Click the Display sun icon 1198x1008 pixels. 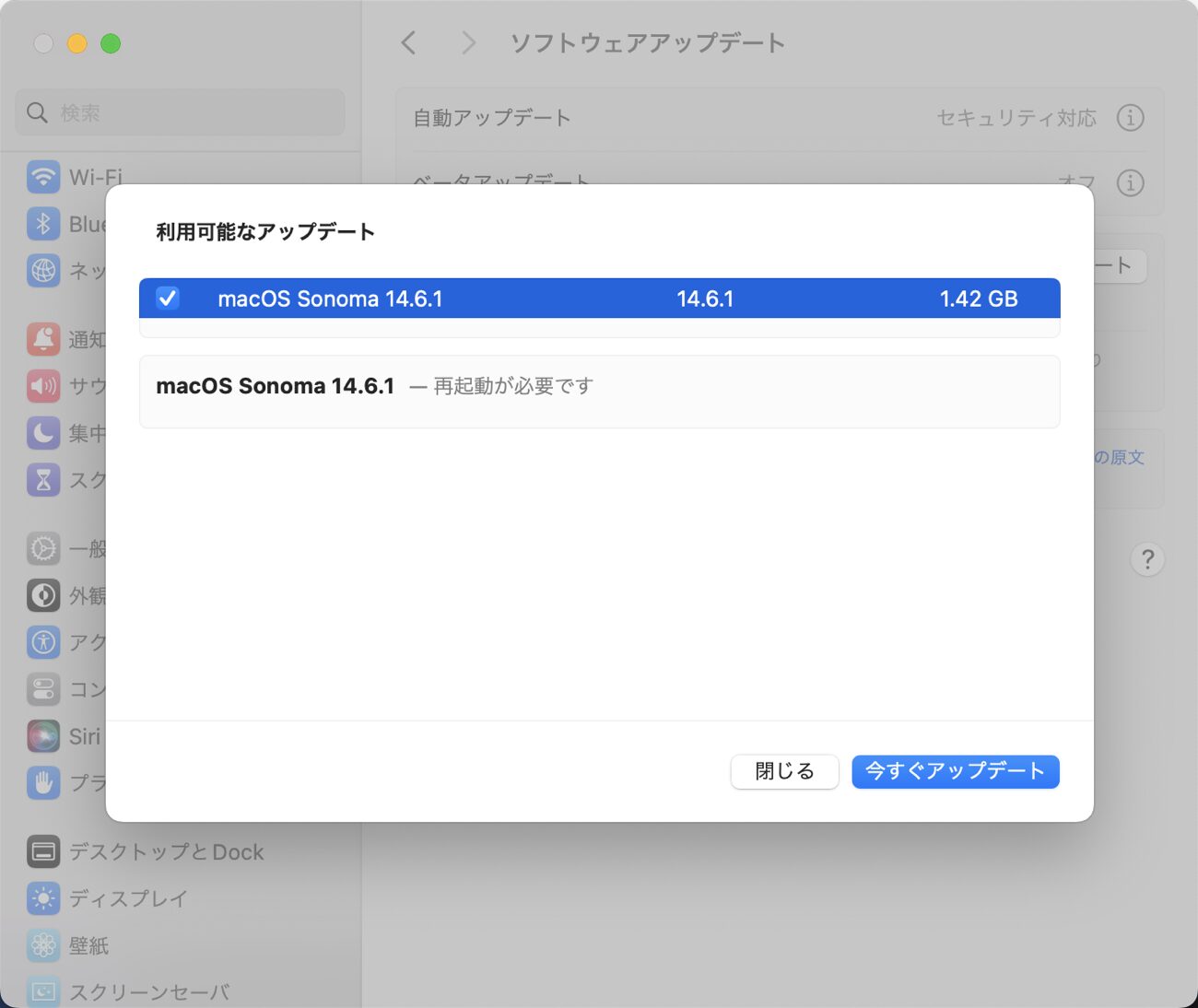point(43,898)
